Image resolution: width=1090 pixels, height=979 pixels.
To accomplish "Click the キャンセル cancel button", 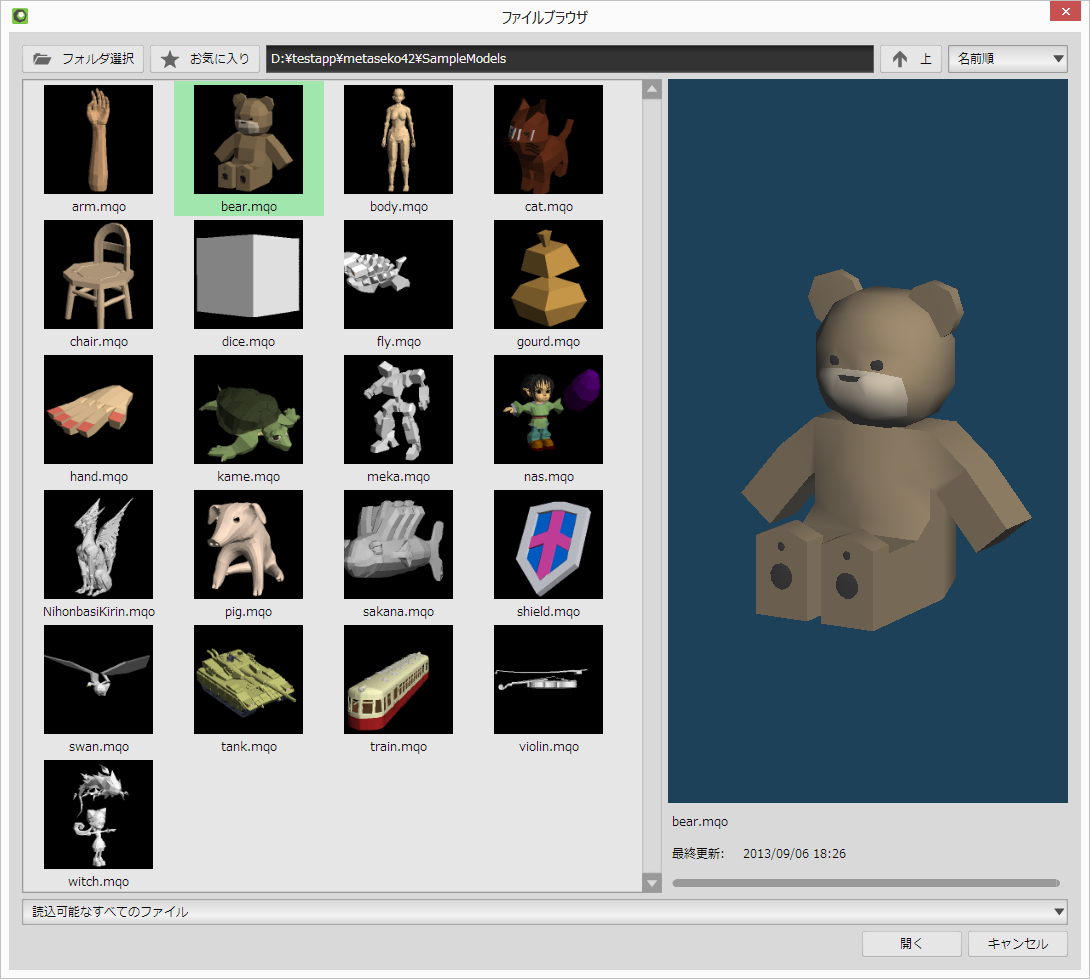I will tap(1018, 944).
